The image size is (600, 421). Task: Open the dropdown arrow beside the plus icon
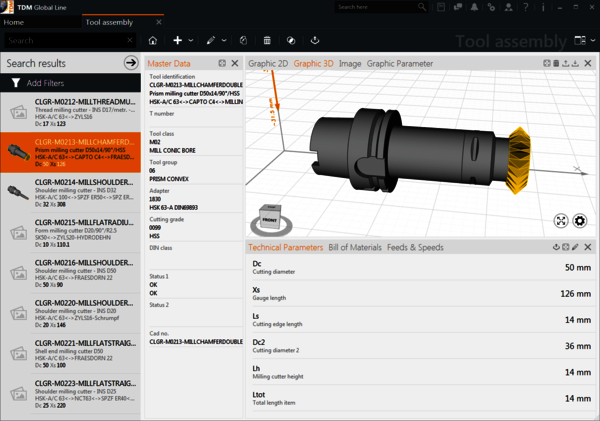(x=191, y=40)
